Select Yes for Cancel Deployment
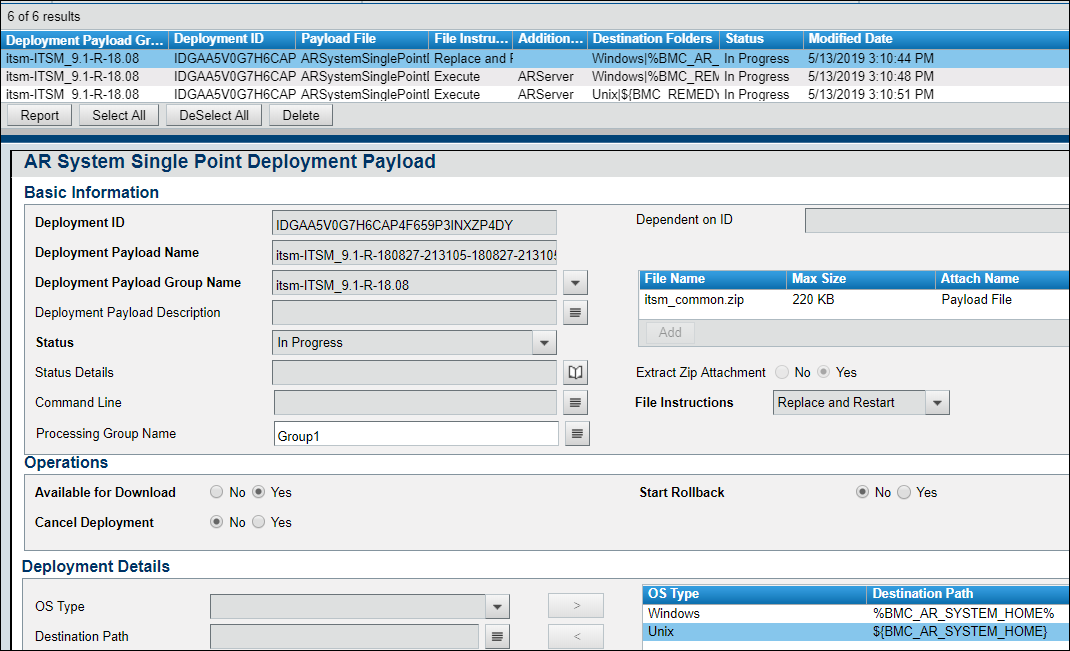 (259, 522)
